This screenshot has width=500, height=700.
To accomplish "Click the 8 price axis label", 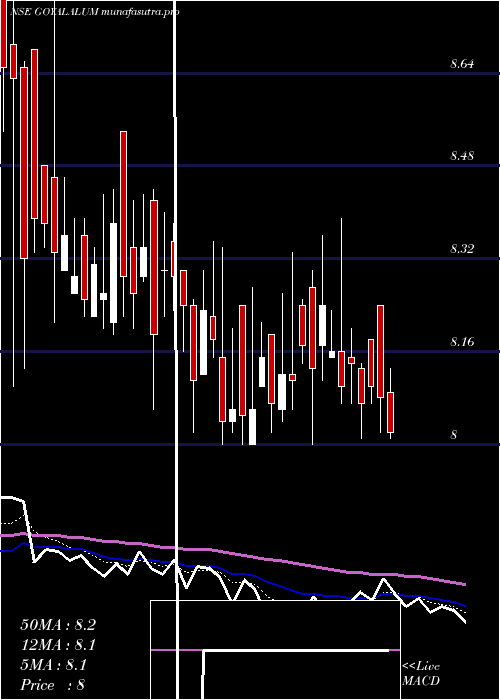I will pyautogui.click(x=454, y=434).
